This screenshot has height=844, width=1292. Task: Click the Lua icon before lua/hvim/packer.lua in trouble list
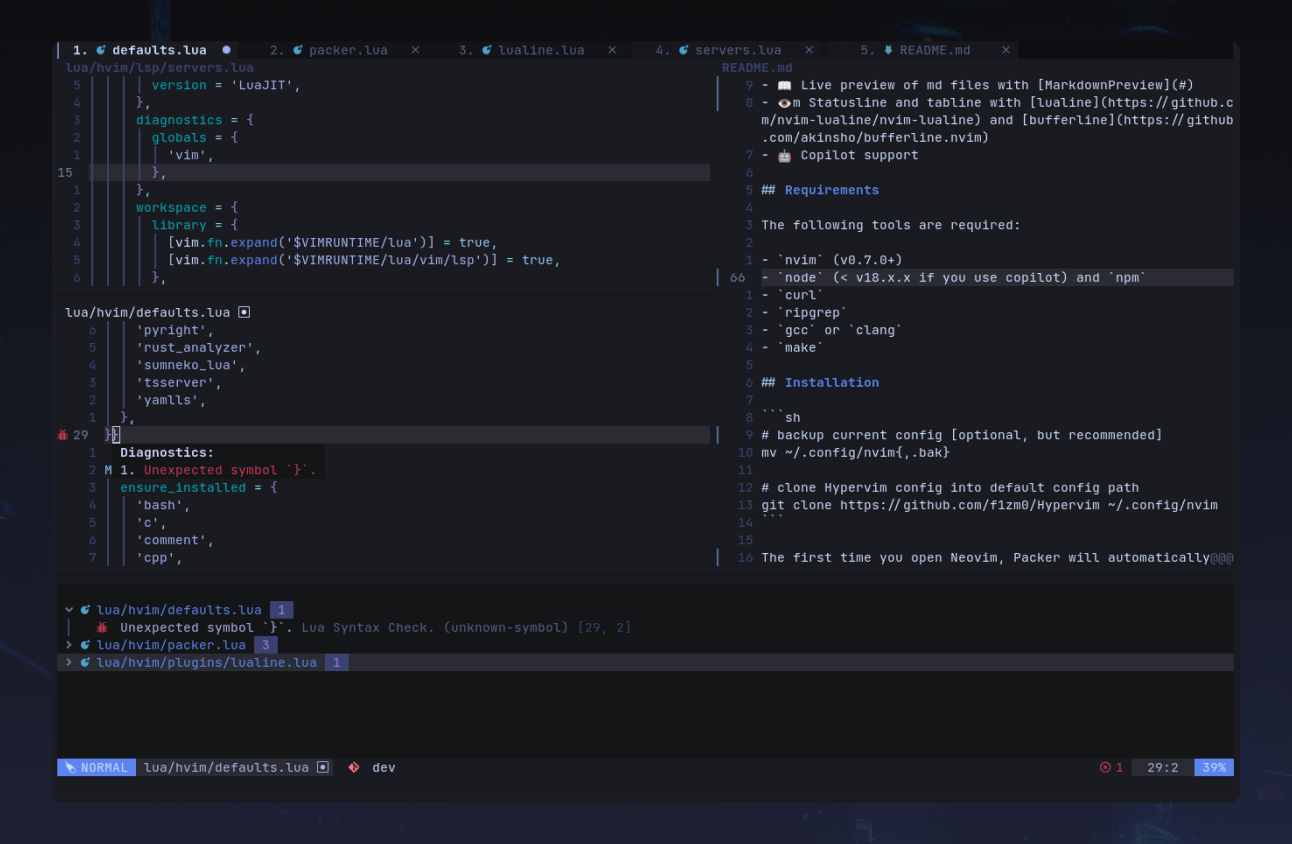(x=86, y=645)
